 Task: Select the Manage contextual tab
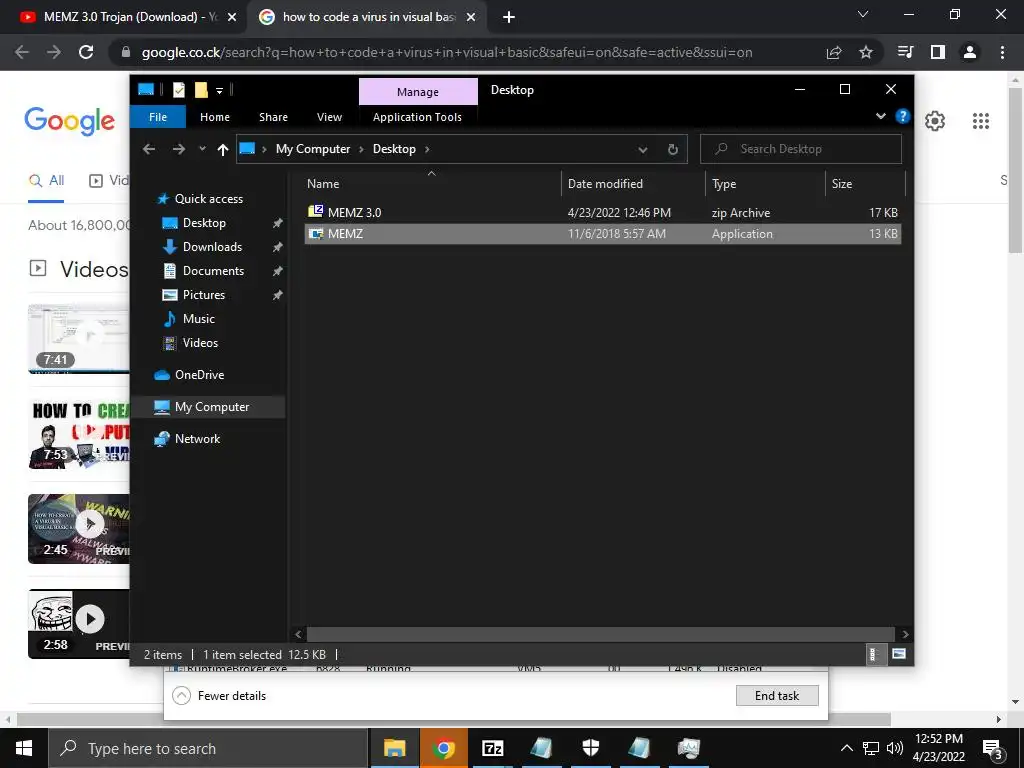tap(418, 91)
